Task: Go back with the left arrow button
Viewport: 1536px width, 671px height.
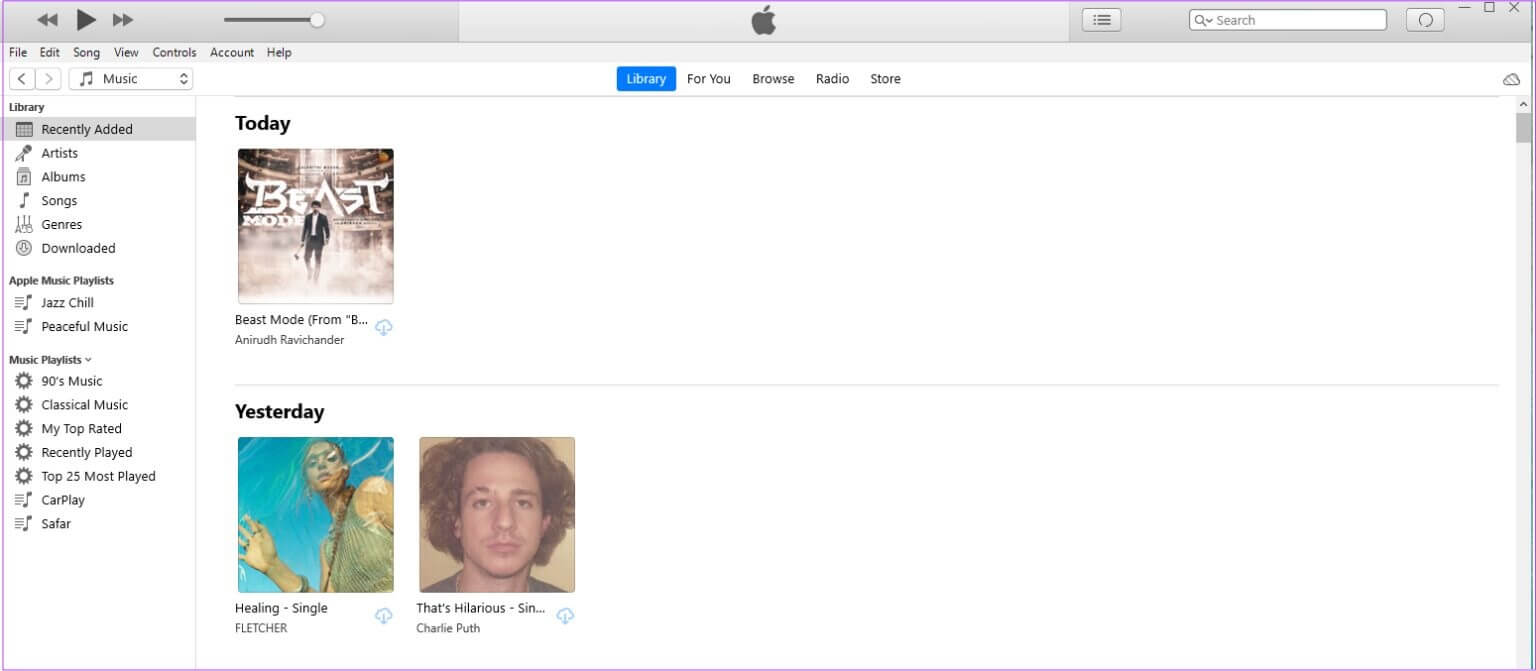Action: tap(22, 79)
